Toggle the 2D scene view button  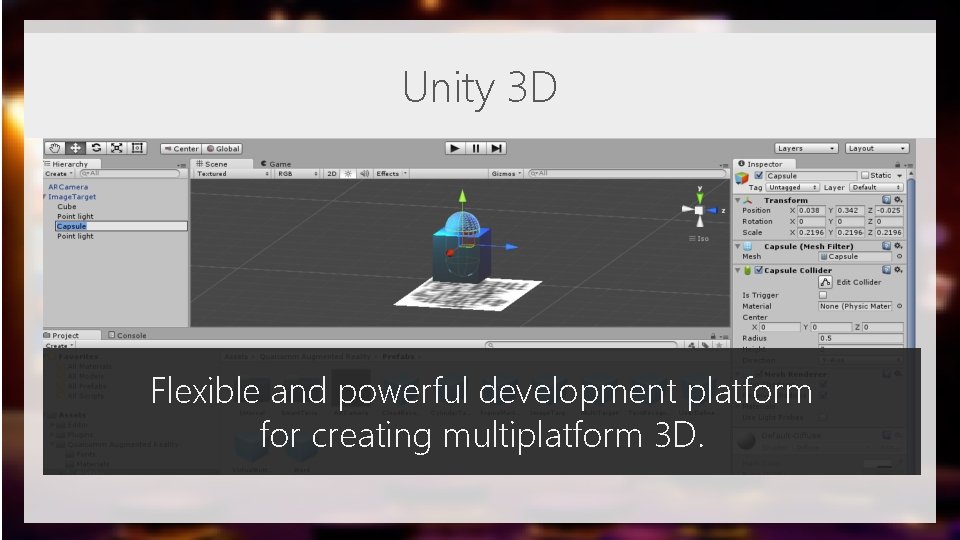click(332, 174)
